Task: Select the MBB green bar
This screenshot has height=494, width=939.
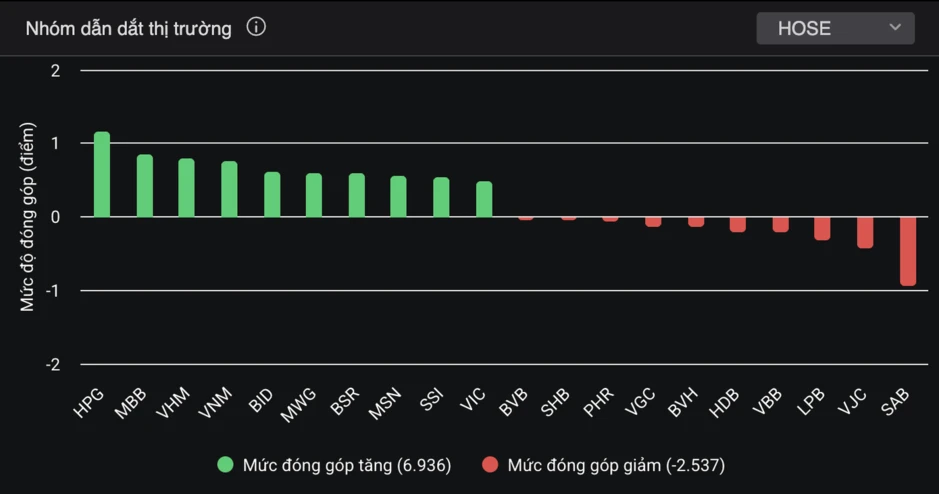Action: (x=145, y=186)
